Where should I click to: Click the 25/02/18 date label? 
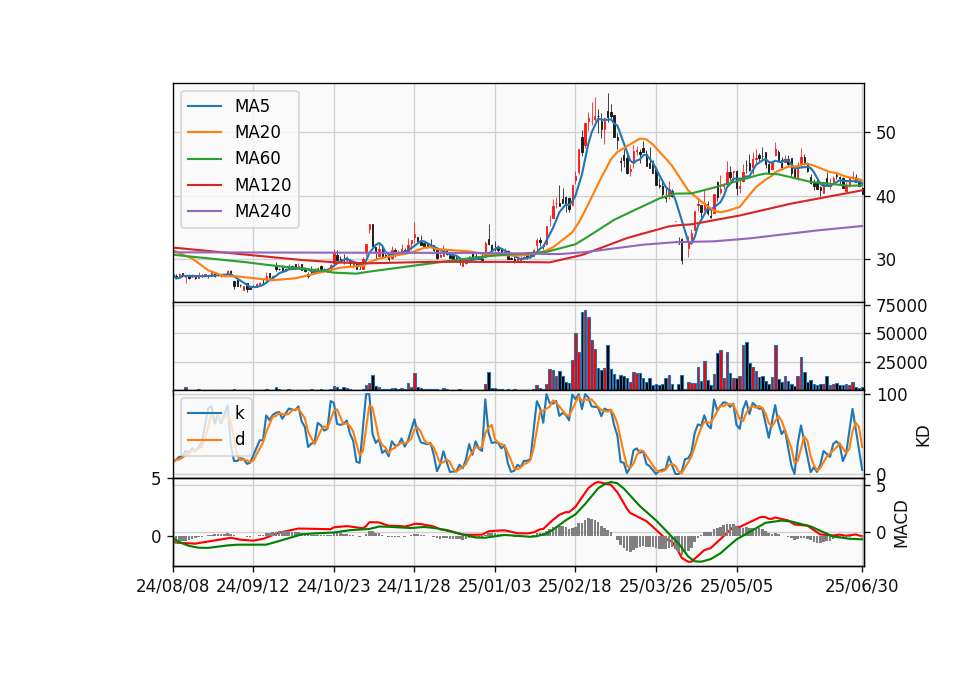[x=575, y=587]
